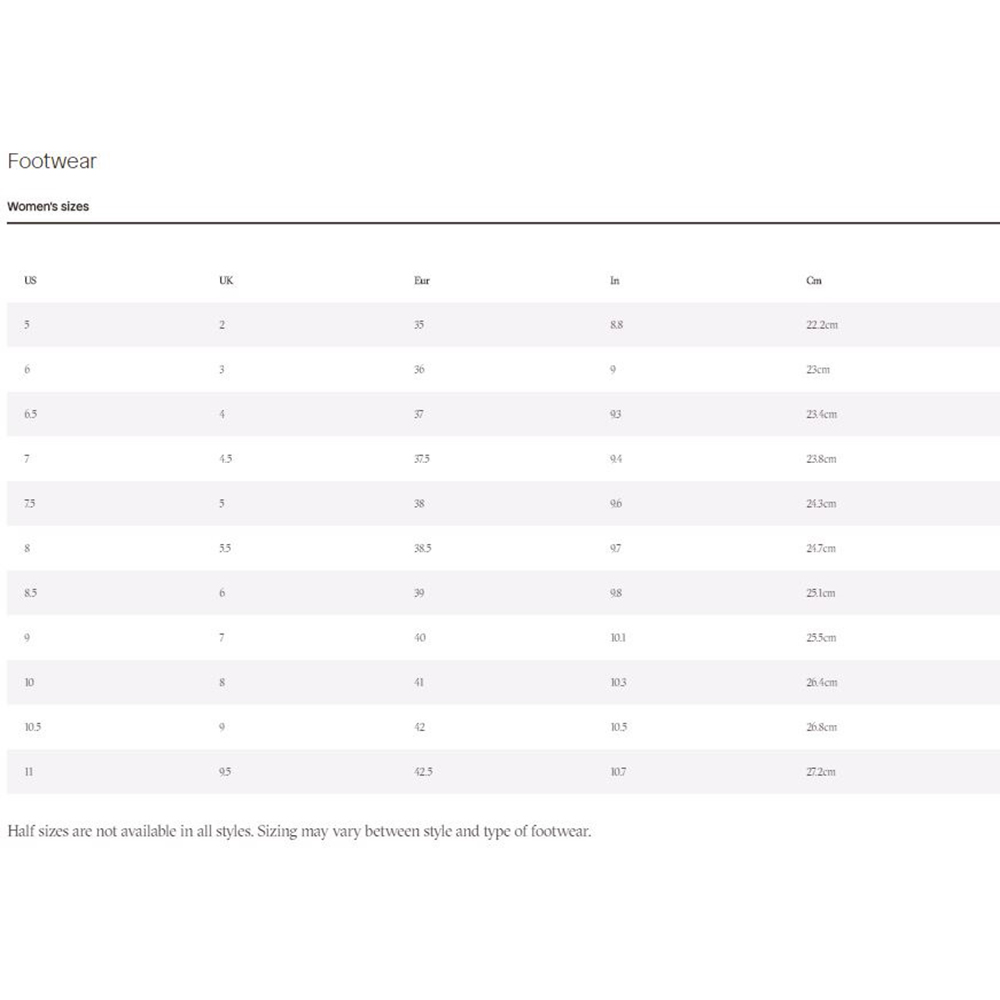Click the In column header

(x=614, y=280)
